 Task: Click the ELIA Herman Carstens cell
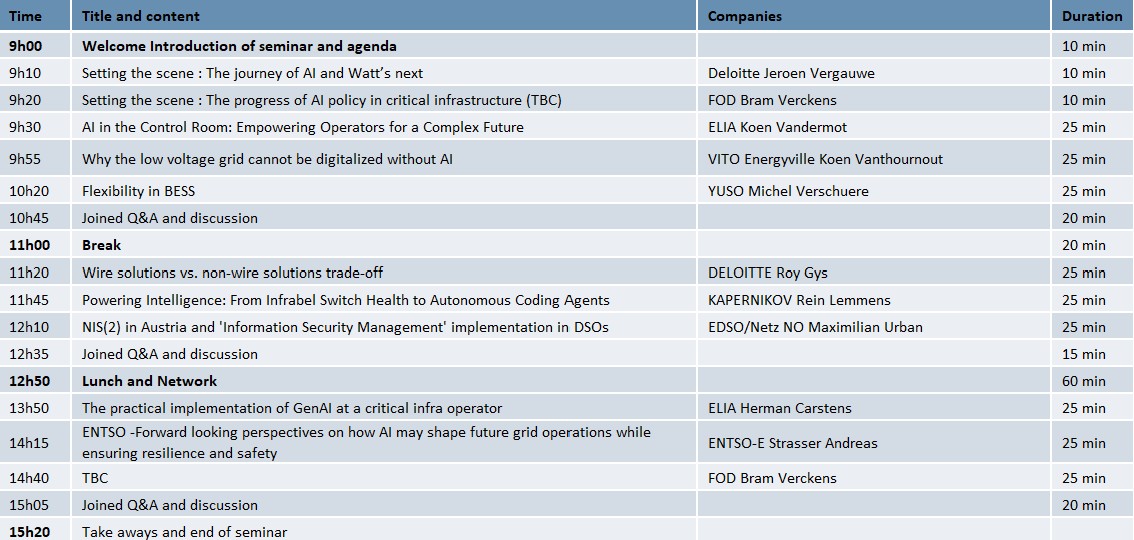point(780,408)
